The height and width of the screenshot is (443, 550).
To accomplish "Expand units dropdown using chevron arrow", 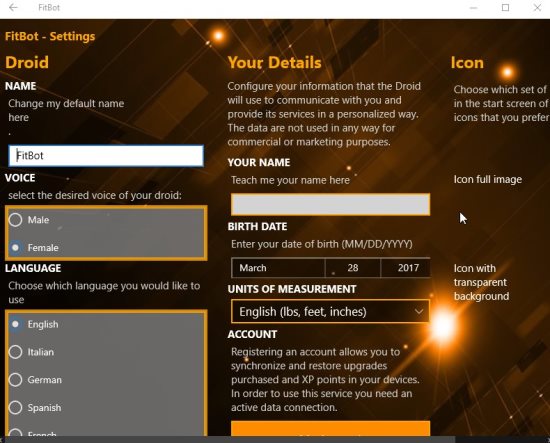I will pos(418,311).
